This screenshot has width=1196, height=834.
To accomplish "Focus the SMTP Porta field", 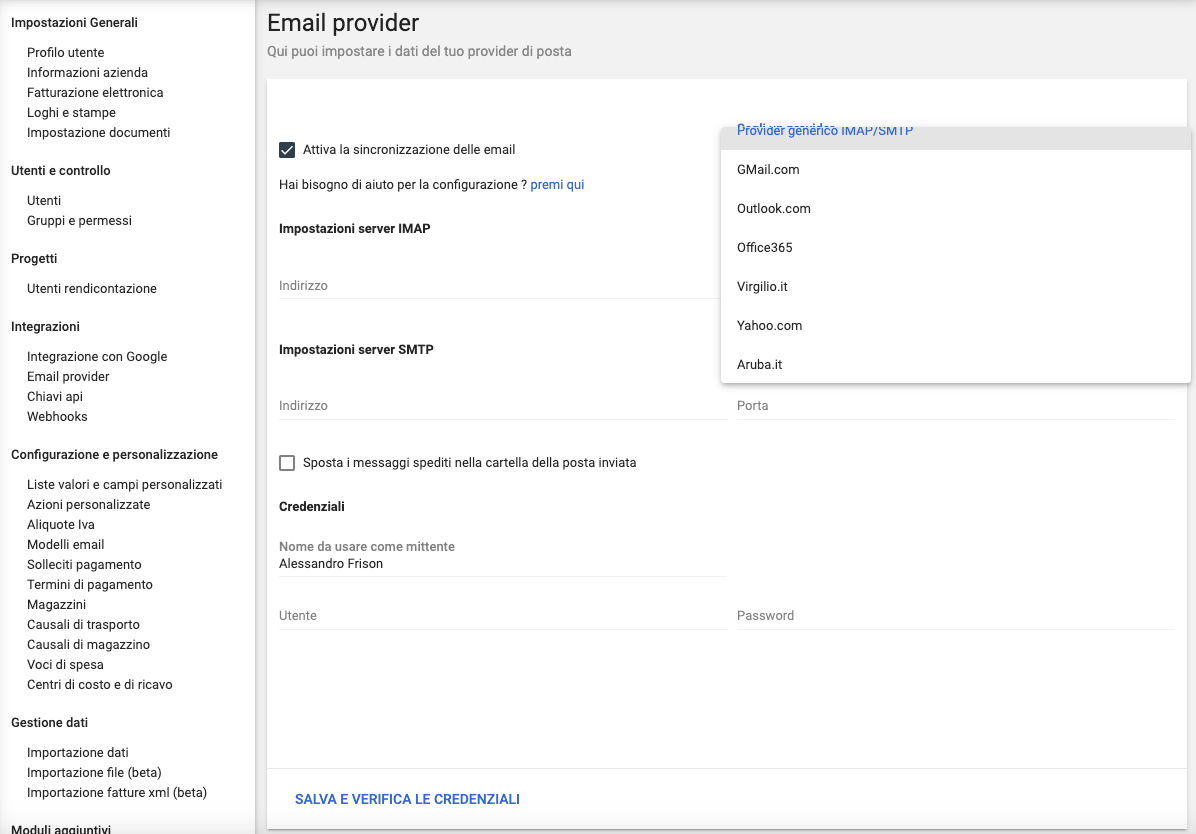I will (x=955, y=406).
